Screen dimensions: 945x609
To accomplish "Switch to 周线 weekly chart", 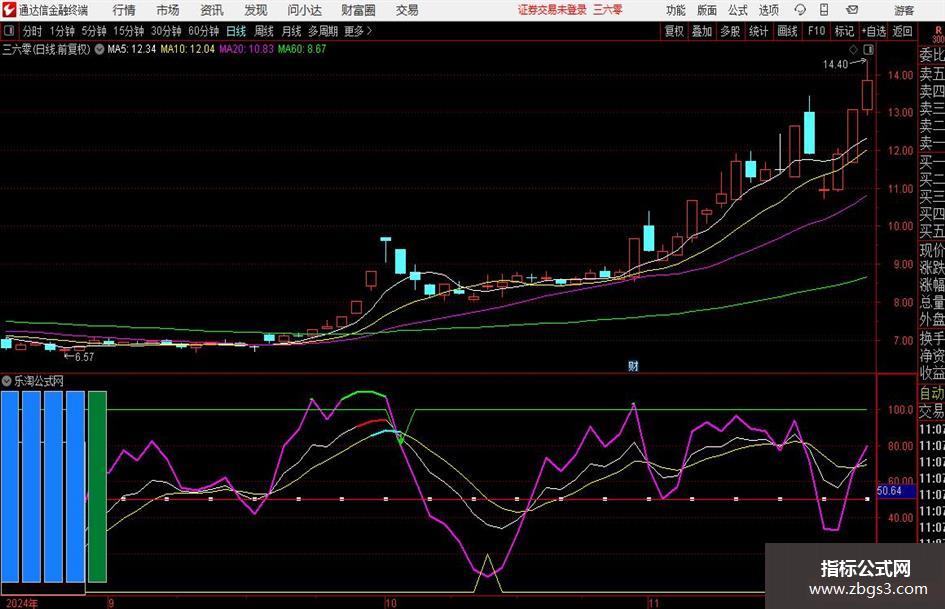I will [263, 31].
